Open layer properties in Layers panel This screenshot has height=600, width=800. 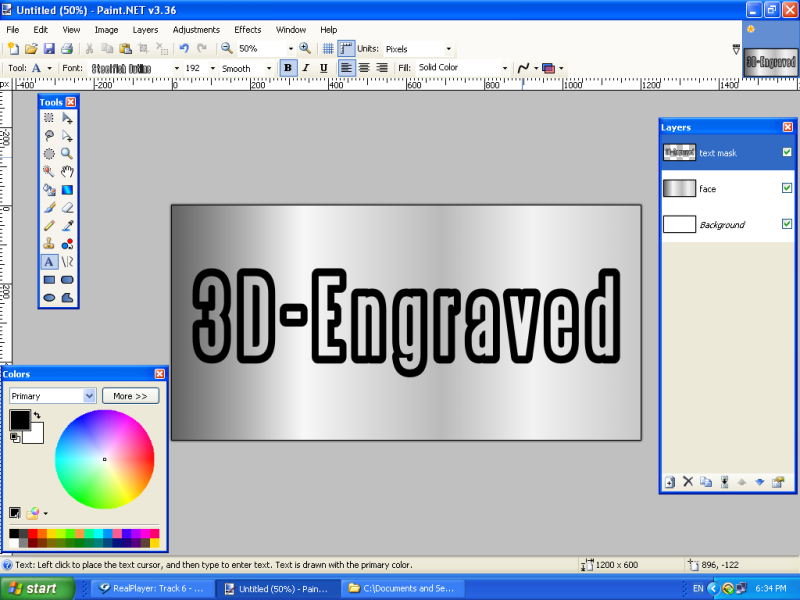[777, 482]
